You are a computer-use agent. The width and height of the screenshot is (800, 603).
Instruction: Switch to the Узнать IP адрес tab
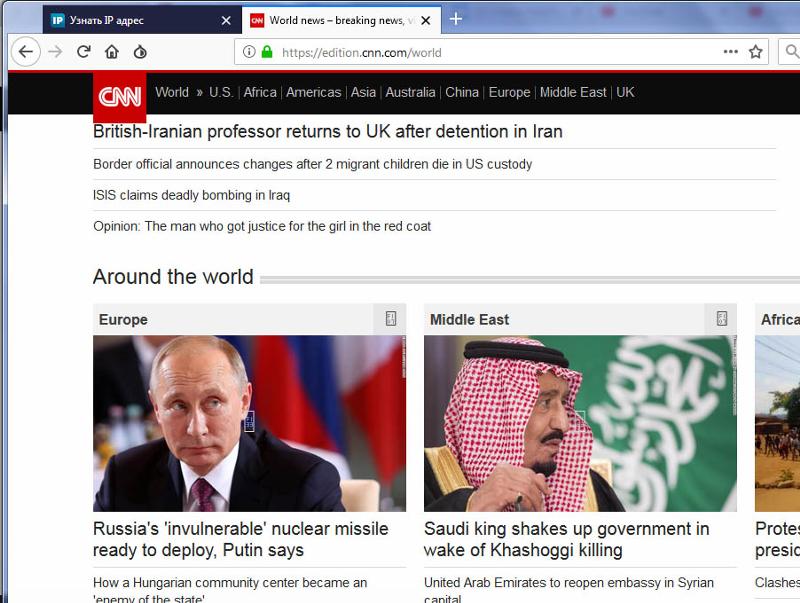coord(142,20)
